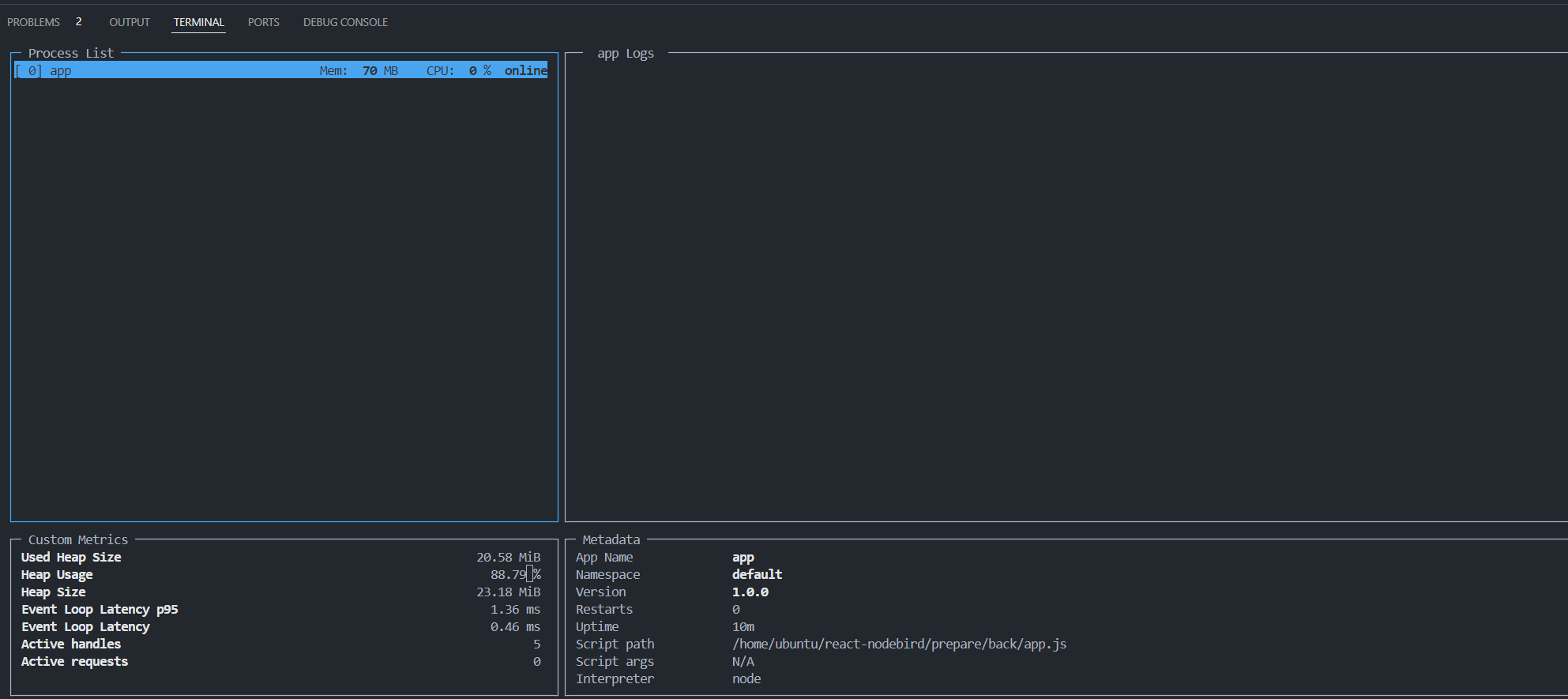Screen dimensions: 1568x699
Task: Click the Process List panel title
Action: click(71, 53)
